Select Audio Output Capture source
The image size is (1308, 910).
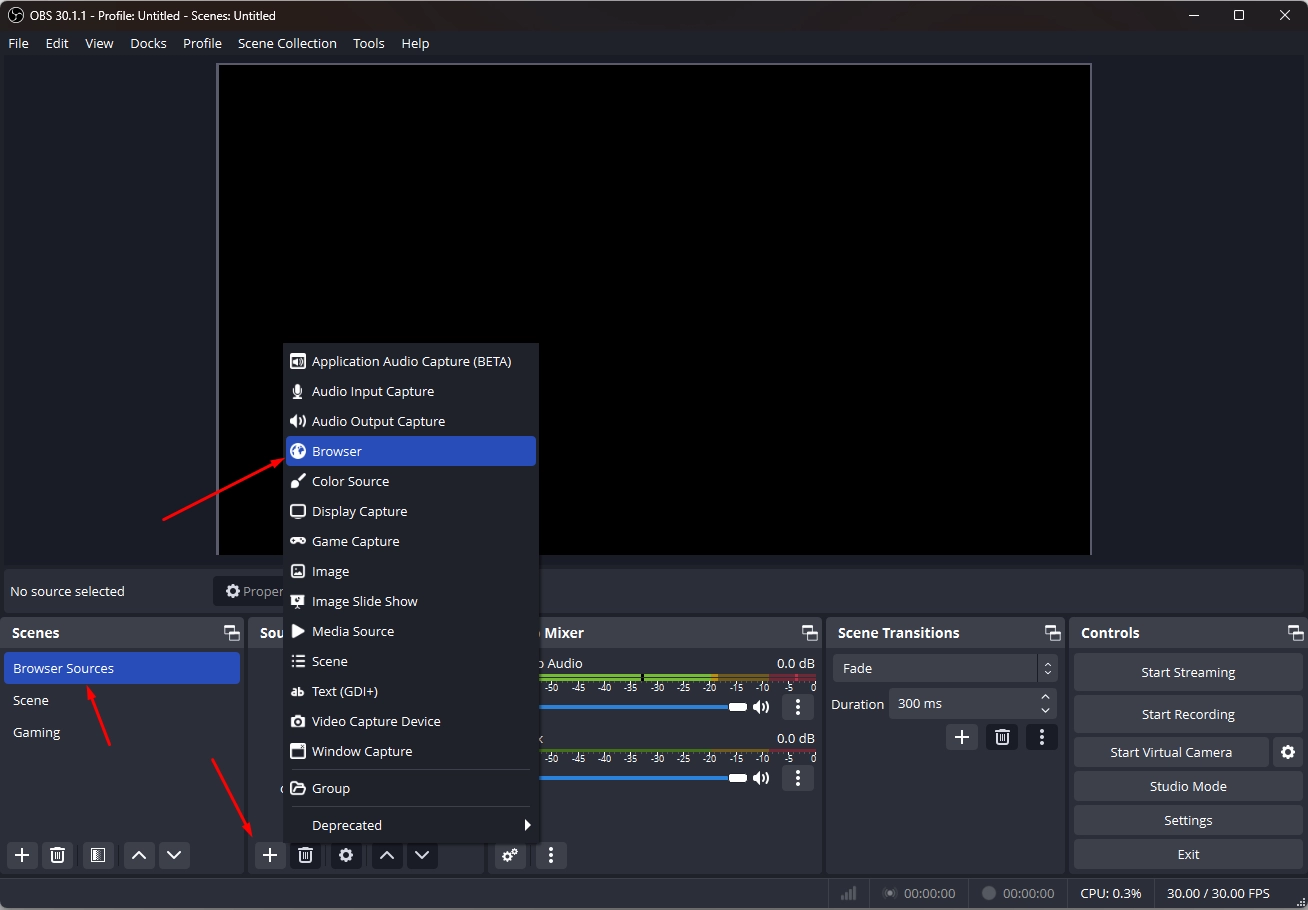pyautogui.click(x=411, y=421)
